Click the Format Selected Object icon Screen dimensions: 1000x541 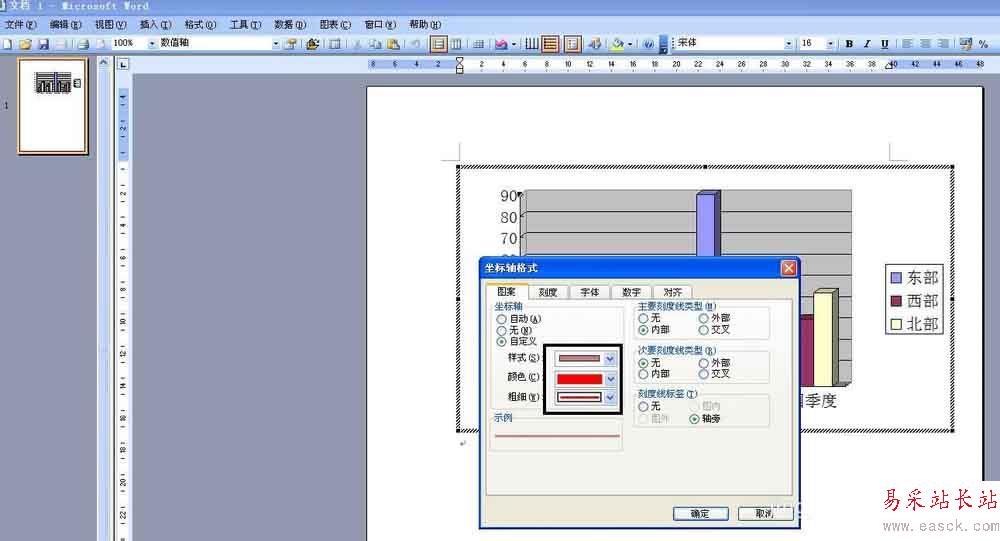tap(291, 44)
